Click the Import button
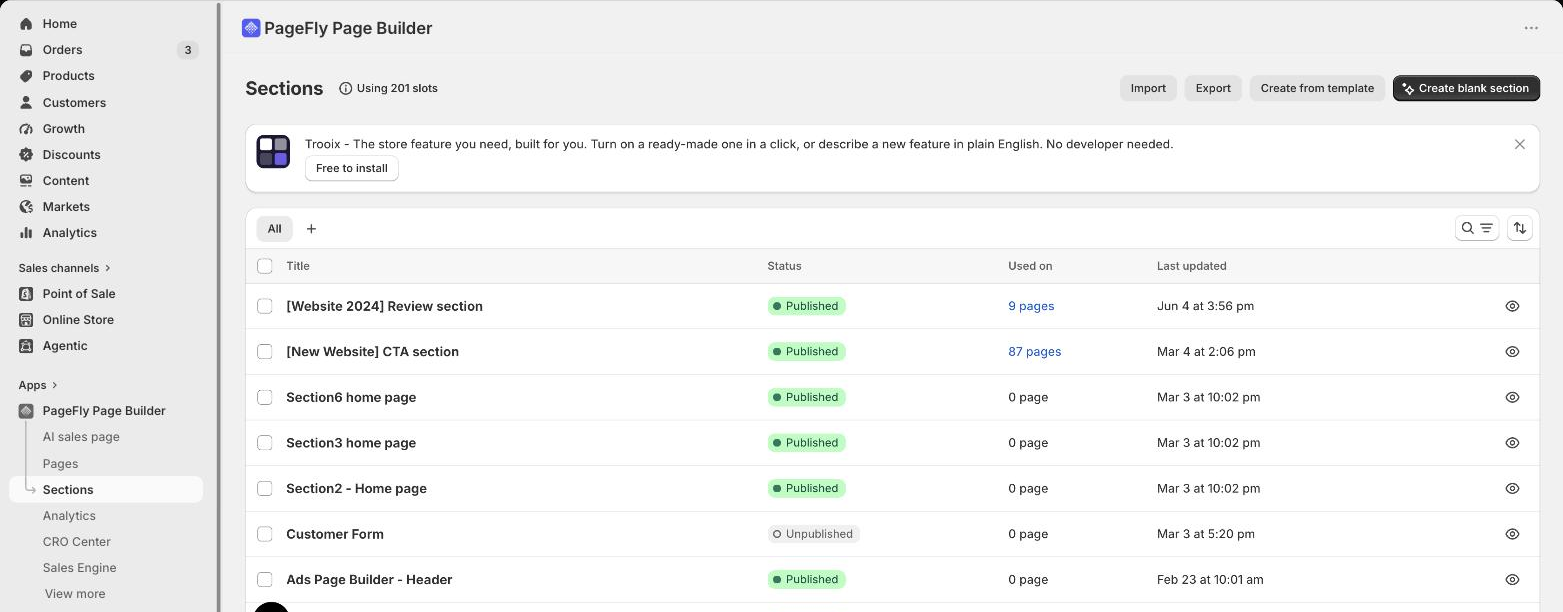This screenshot has height=612, width=1563. pos(1148,88)
